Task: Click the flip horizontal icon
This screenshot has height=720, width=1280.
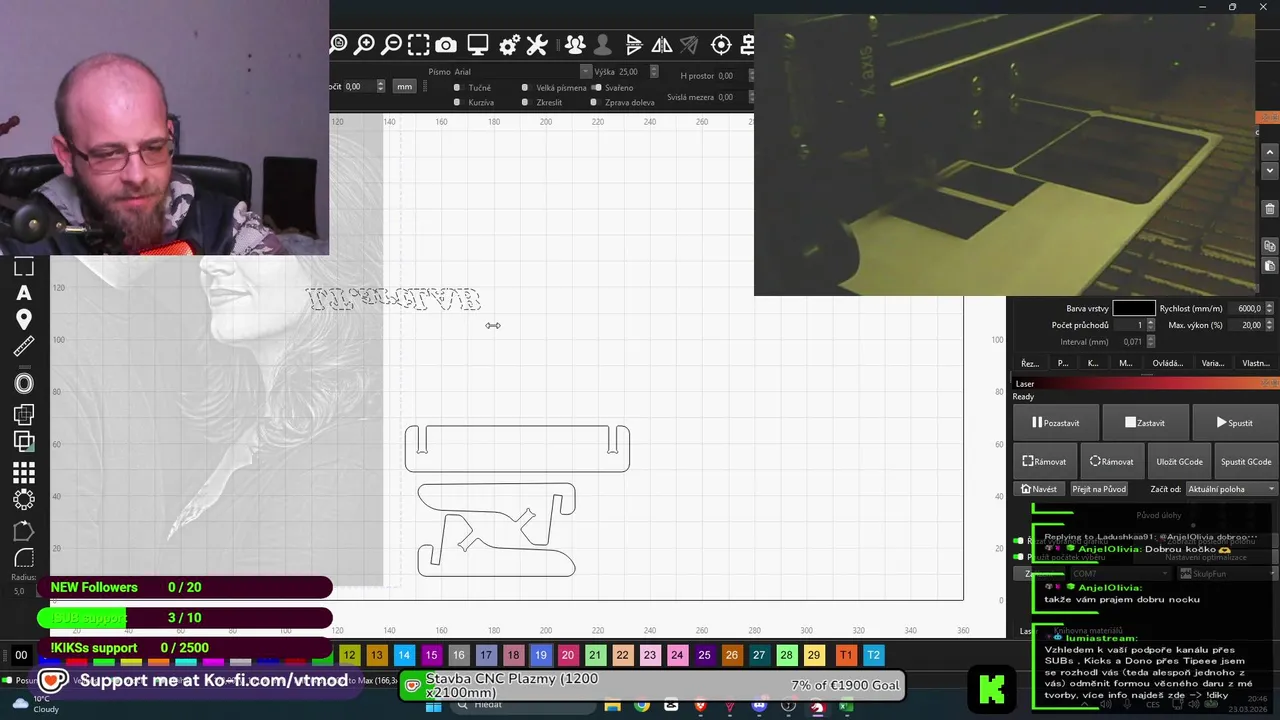Action: pos(634,45)
